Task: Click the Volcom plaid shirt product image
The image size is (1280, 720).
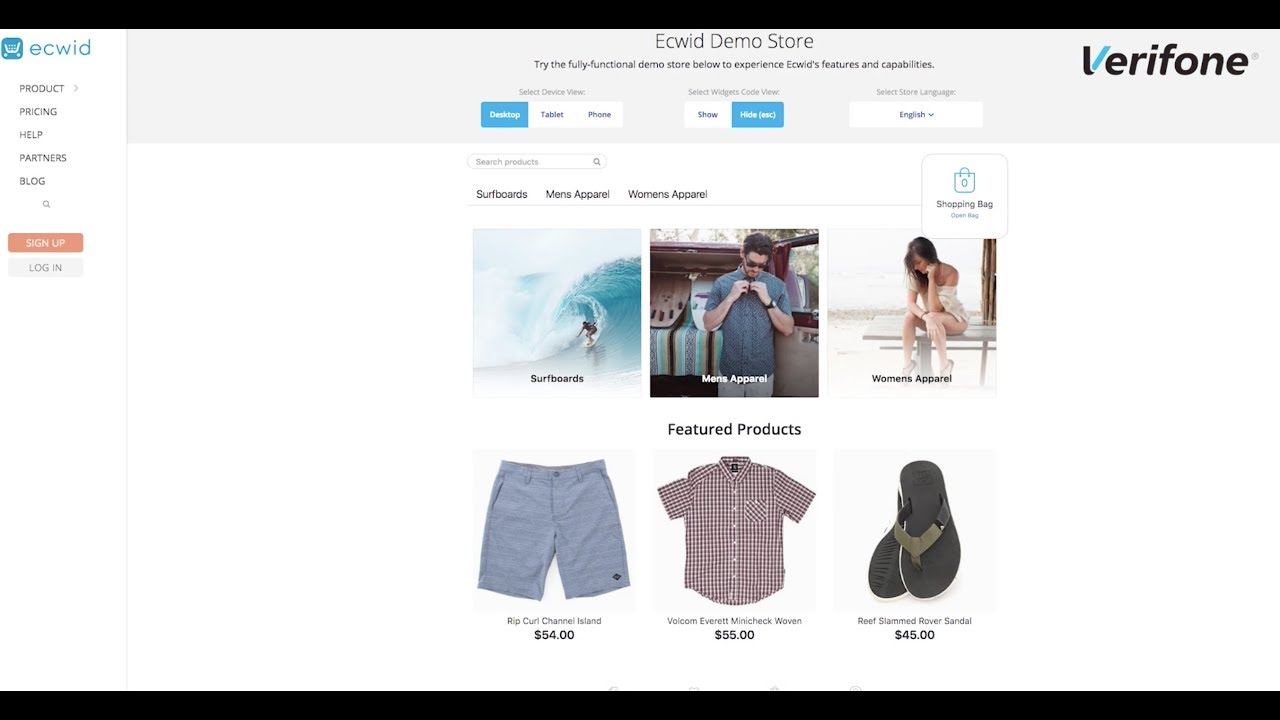Action: point(735,530)
